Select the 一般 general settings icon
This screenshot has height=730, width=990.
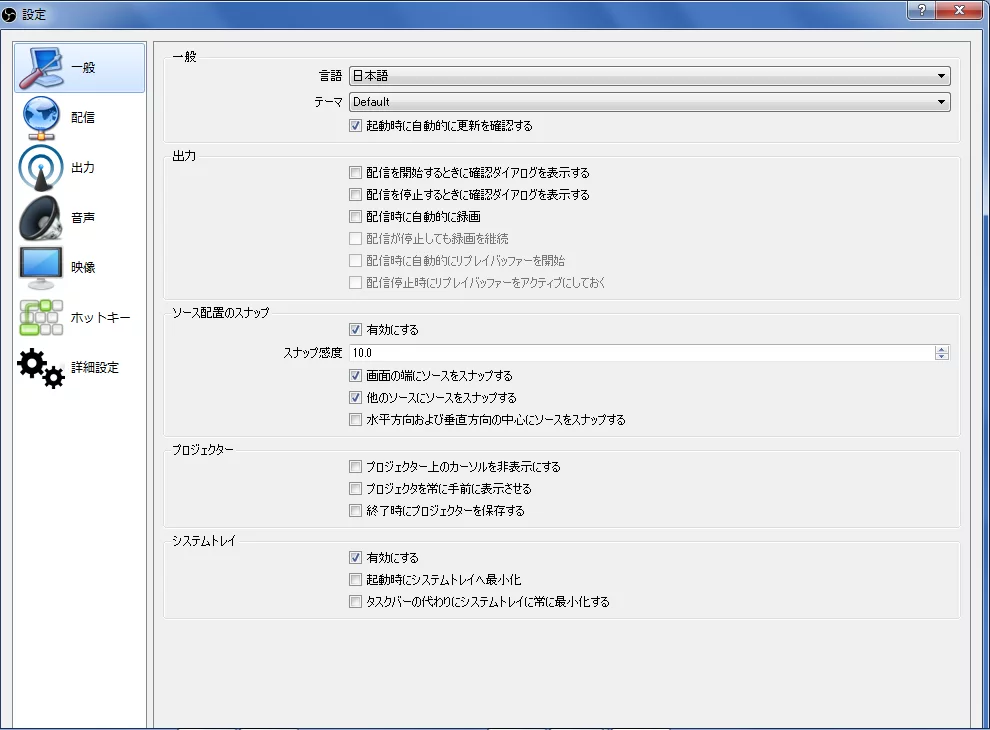41,68
